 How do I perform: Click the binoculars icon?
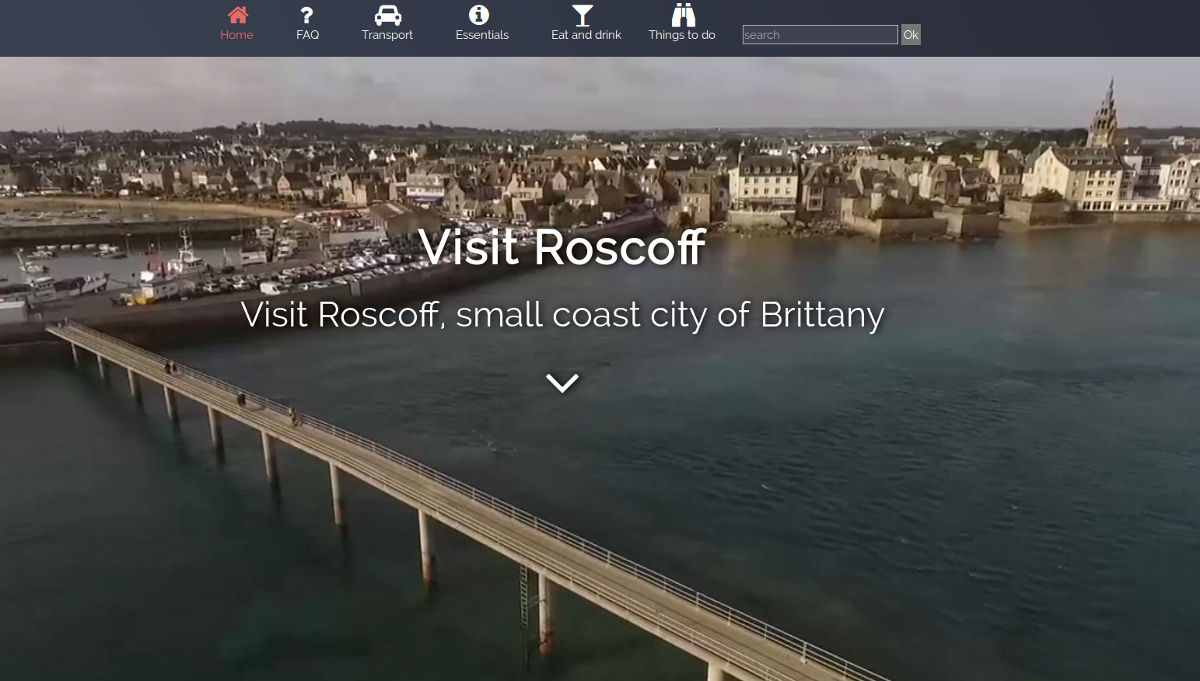tap(683, 15)
